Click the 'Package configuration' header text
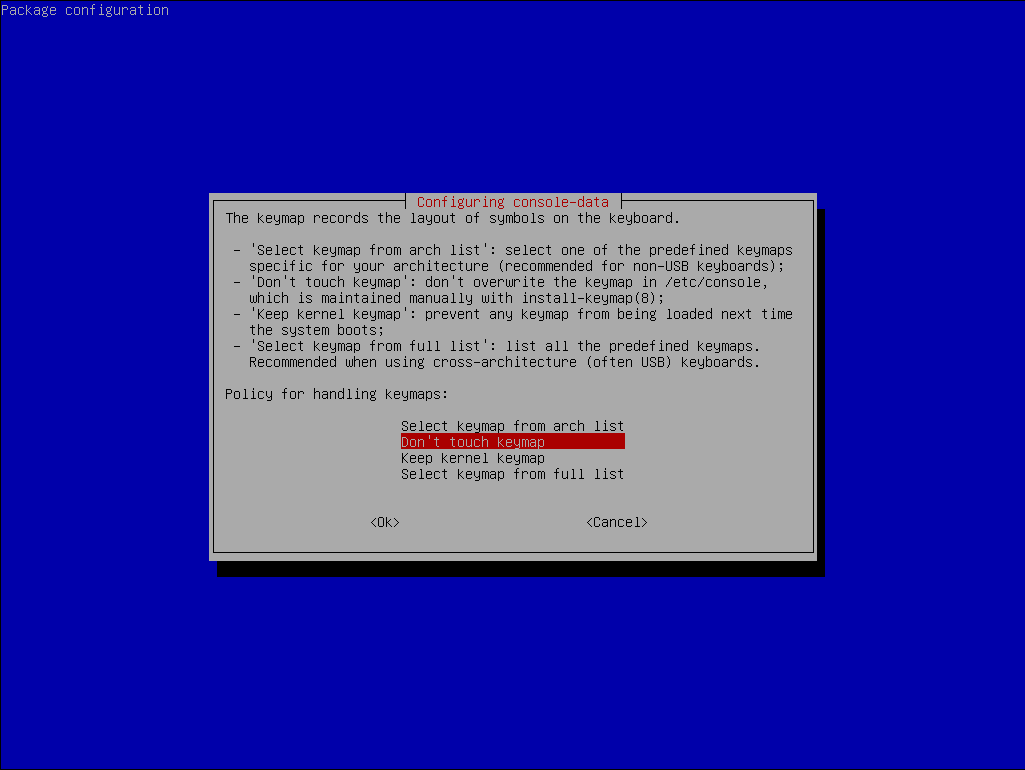This screenshot has width=1025, height=770. tap(85, 10)
